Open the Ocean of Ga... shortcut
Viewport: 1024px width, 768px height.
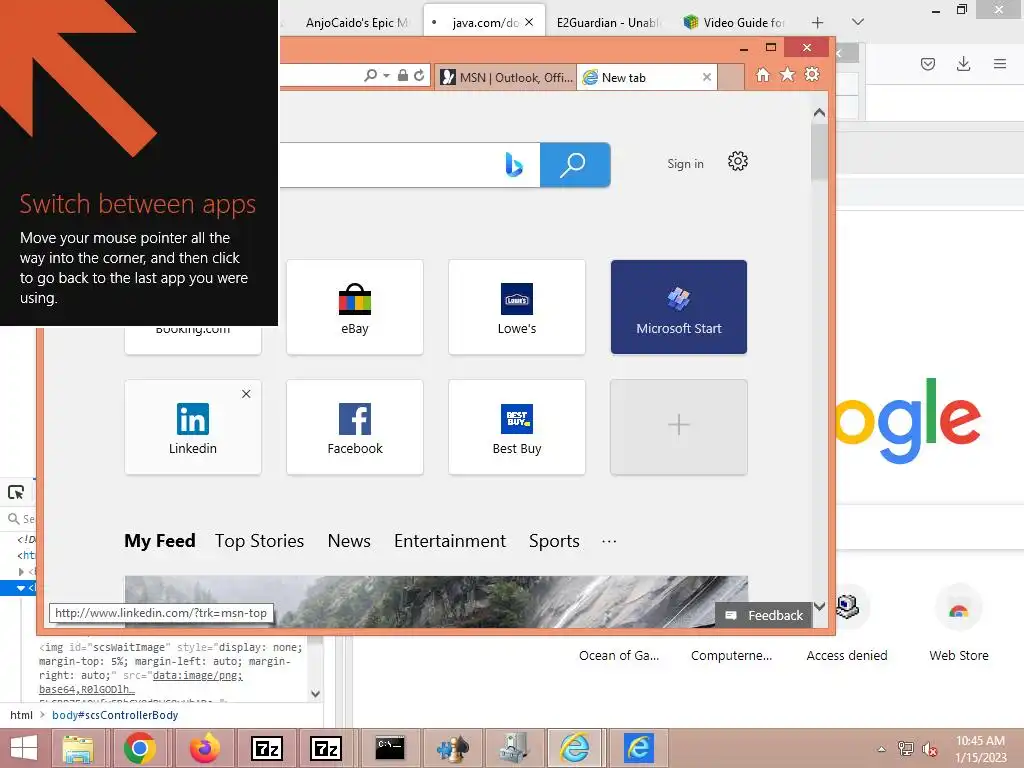pos(618,655)
